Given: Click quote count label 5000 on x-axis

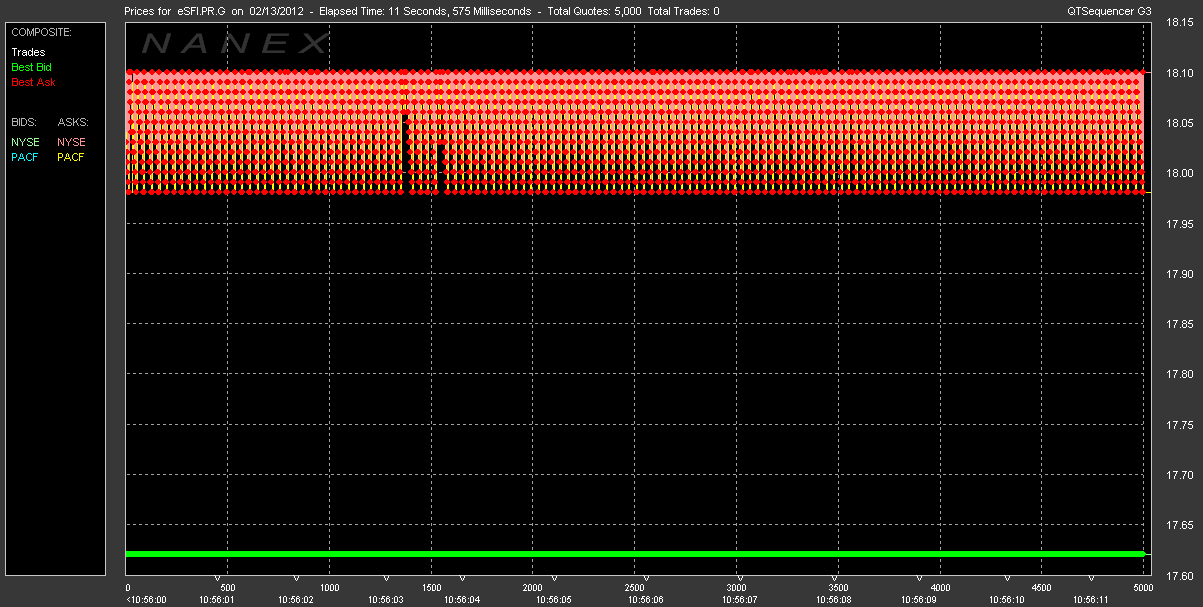Looking at the screenshot, I should [x=1143, y=588].
